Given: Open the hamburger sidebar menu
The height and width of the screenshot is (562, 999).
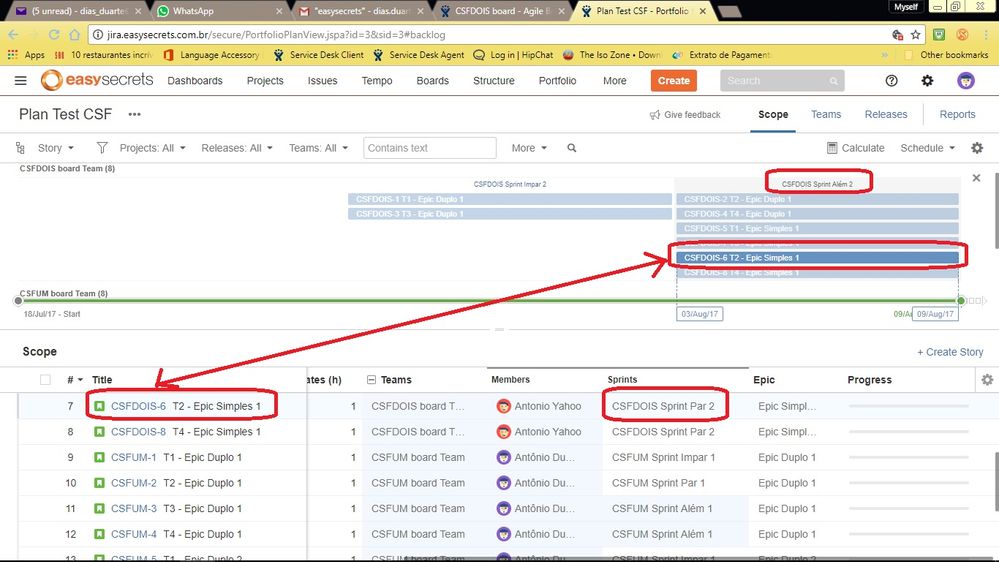Looking at the screenshot, I should click(x=20, y=81).
